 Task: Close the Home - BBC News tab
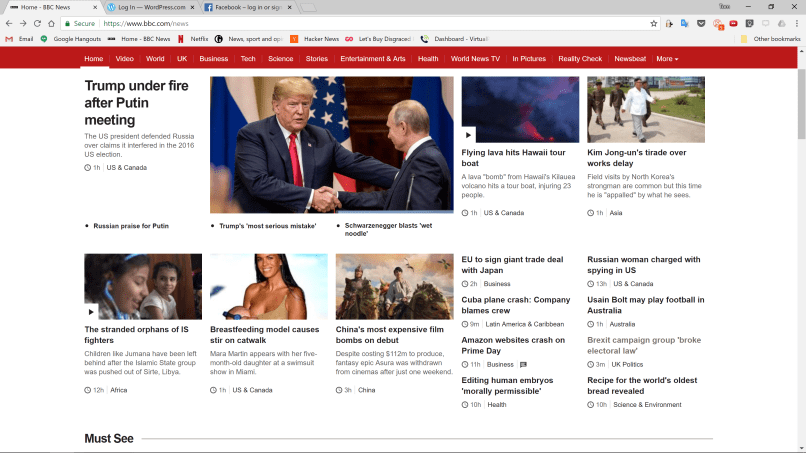click(95, 7)
